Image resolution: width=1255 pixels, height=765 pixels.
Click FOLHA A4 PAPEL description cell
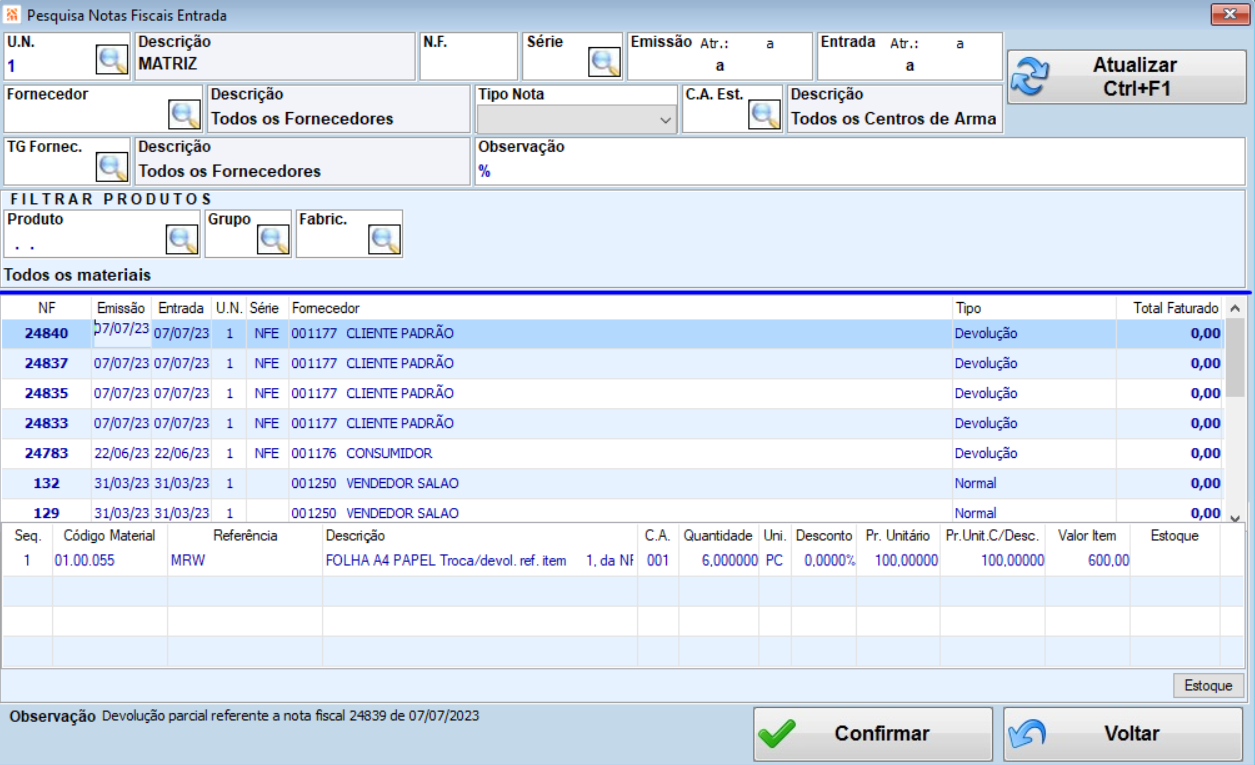click(x=480, y=561)
